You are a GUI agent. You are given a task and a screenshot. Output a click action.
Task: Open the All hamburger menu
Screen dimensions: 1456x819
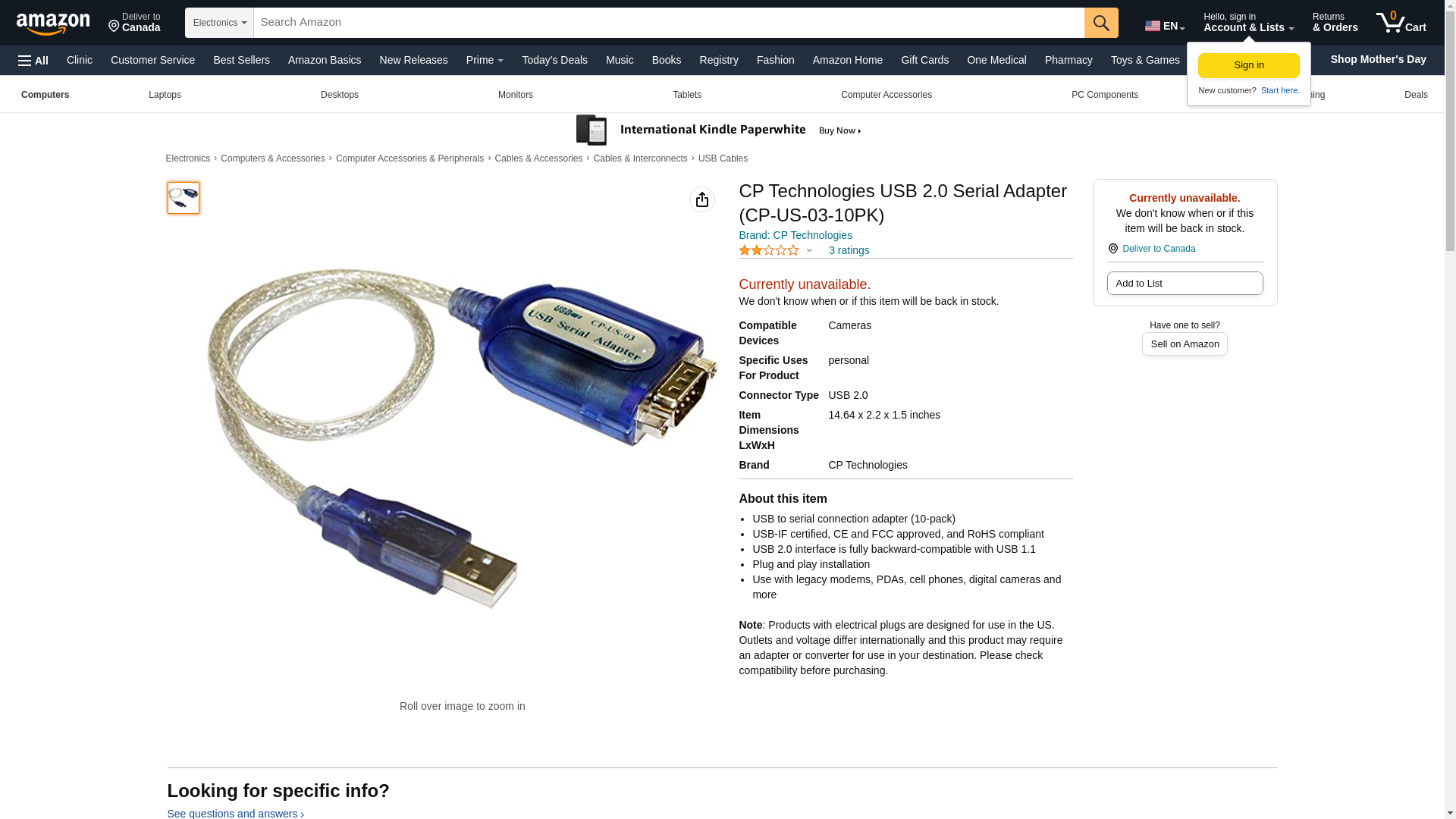pos(33,61)
